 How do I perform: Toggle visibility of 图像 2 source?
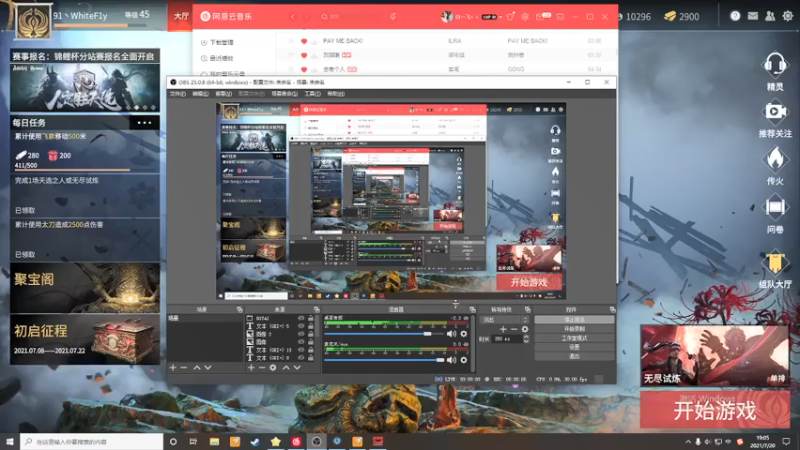point(301,334)
